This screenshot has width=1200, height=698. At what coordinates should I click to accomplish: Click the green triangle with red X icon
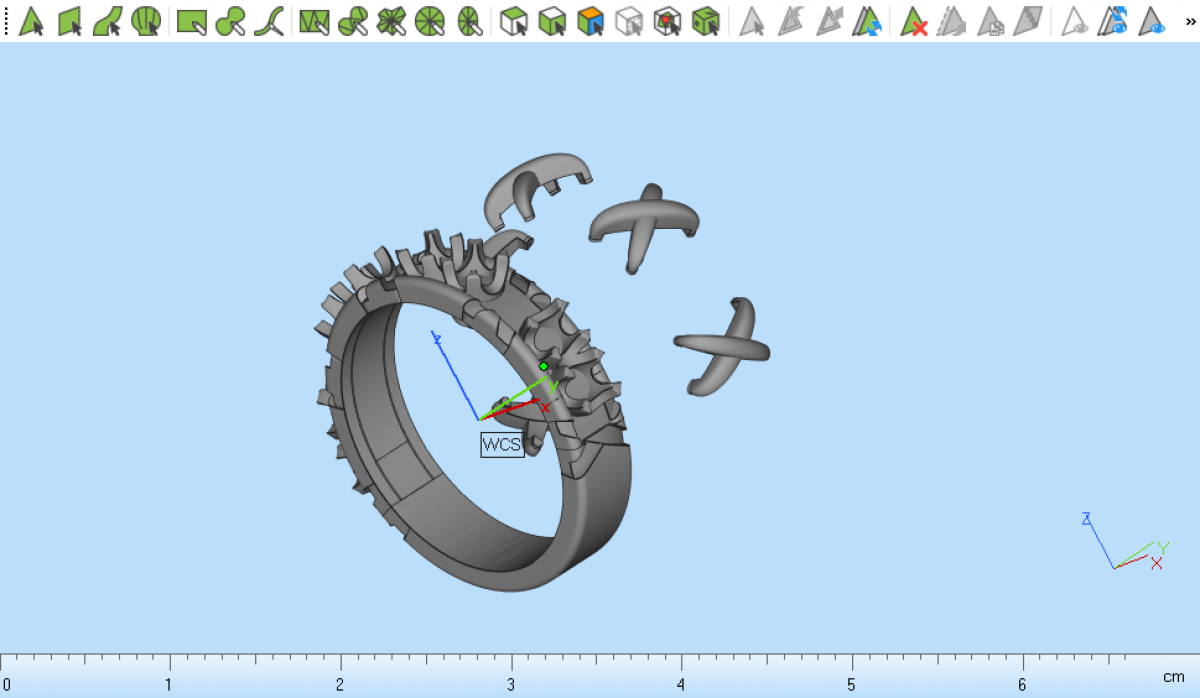[x=914, y=21]
